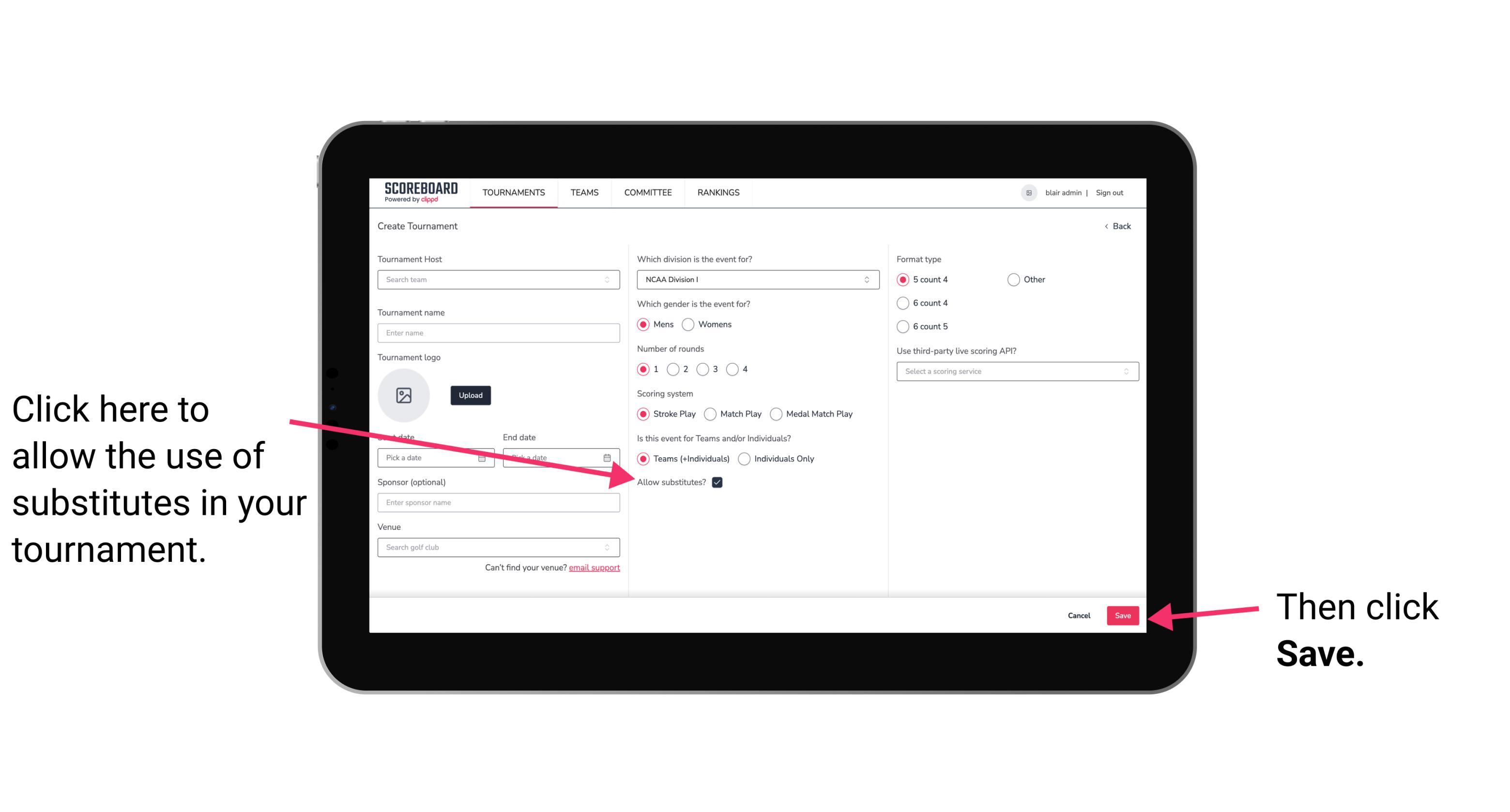Switch to the TEAMS tab
Image resolution: width=1510 pixels, height=812 pixels.
click(583, 192)
